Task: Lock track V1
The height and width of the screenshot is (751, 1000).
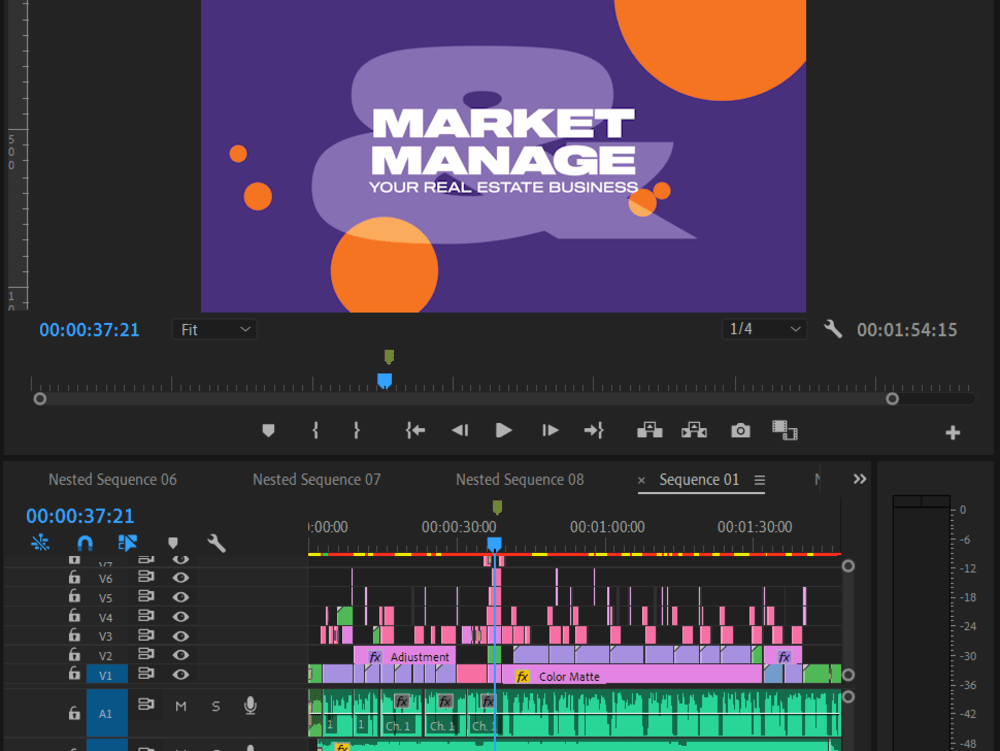Action: click(x=75, y=673)
